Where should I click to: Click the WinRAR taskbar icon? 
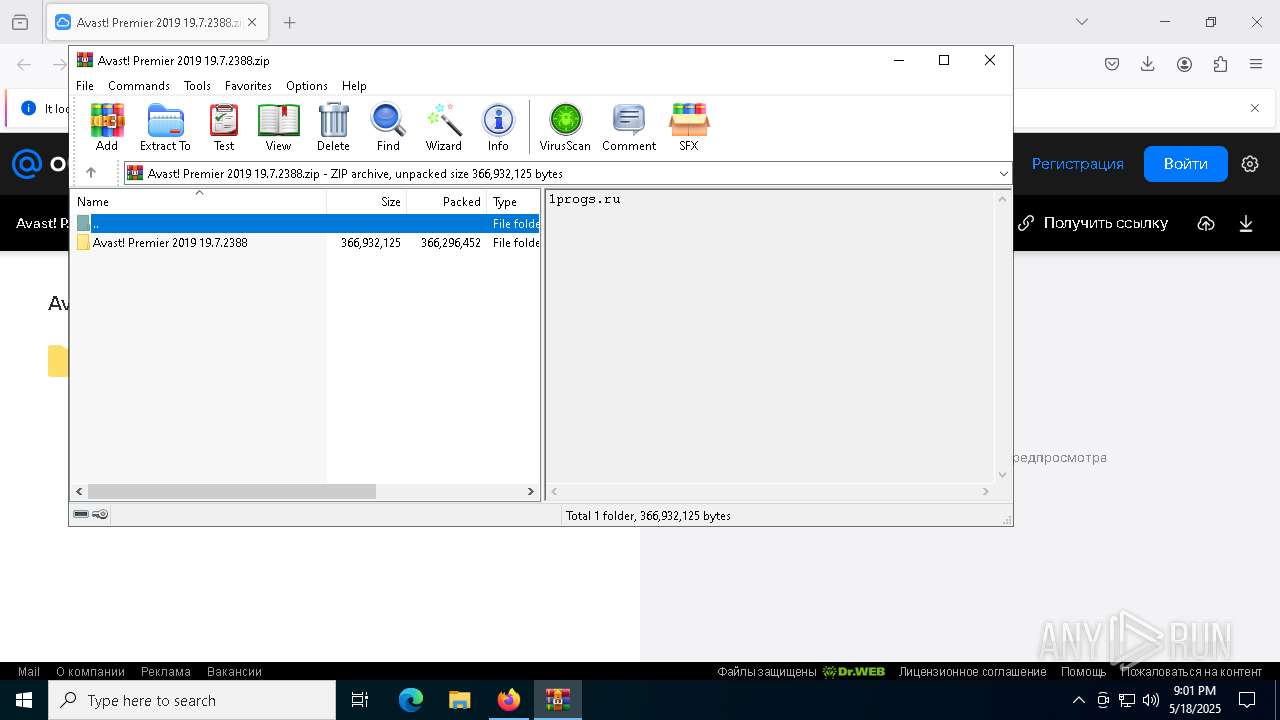(557, 700)
